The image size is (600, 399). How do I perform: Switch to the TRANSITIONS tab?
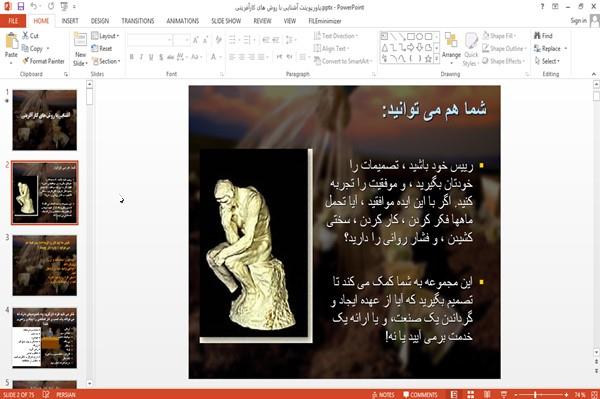click(x=138, y=21)
